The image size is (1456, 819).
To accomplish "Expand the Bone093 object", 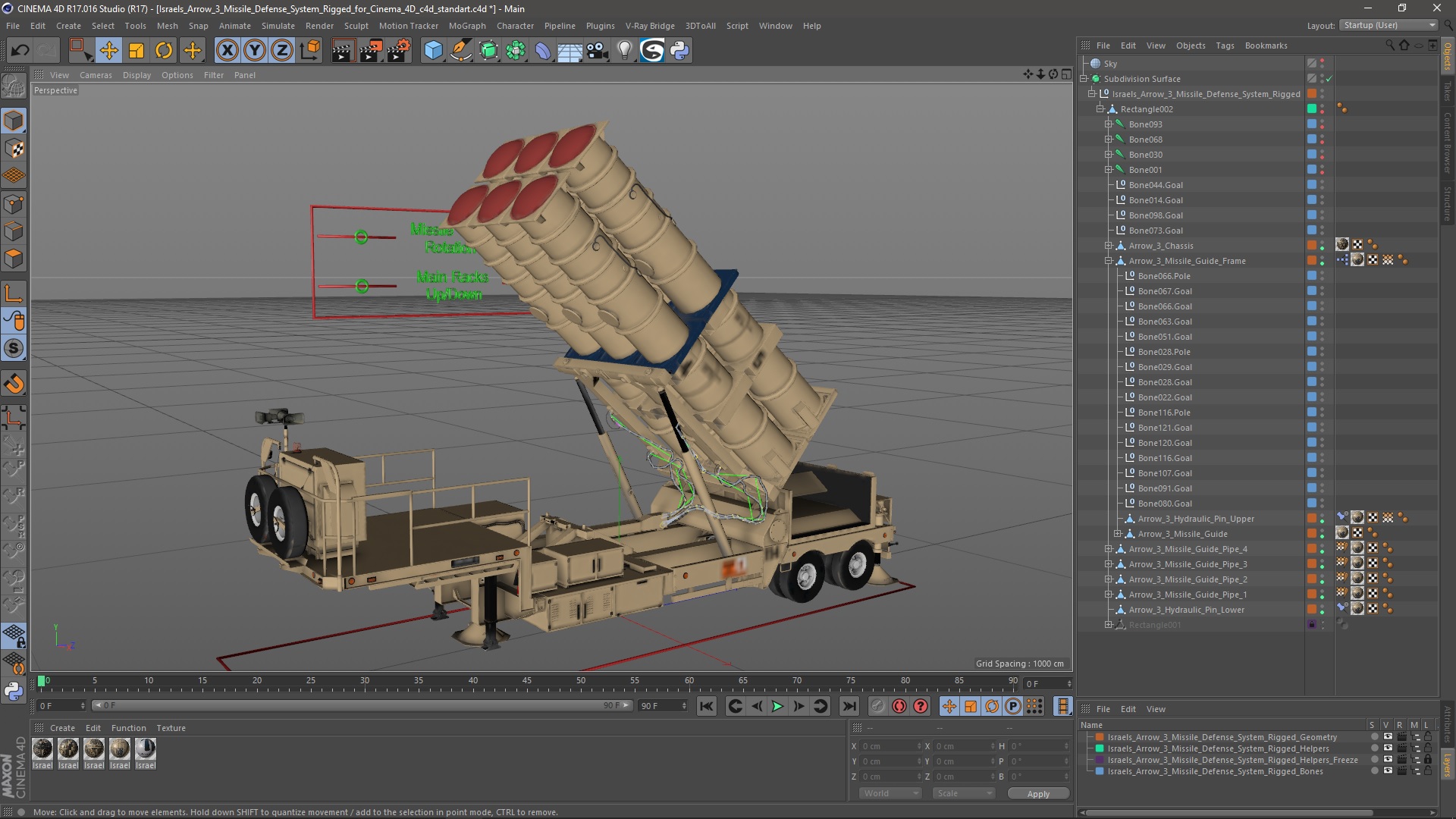I will coord(1109,124).
